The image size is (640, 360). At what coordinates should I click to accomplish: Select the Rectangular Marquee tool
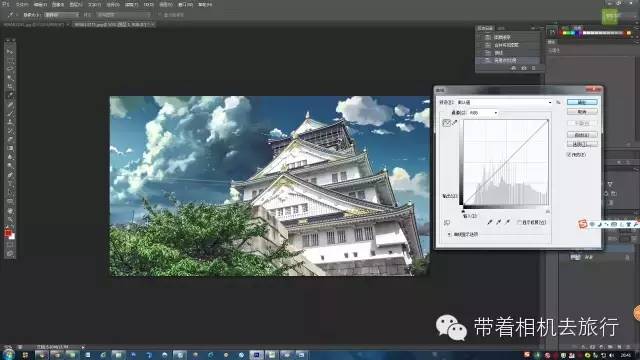coord(10,60)
